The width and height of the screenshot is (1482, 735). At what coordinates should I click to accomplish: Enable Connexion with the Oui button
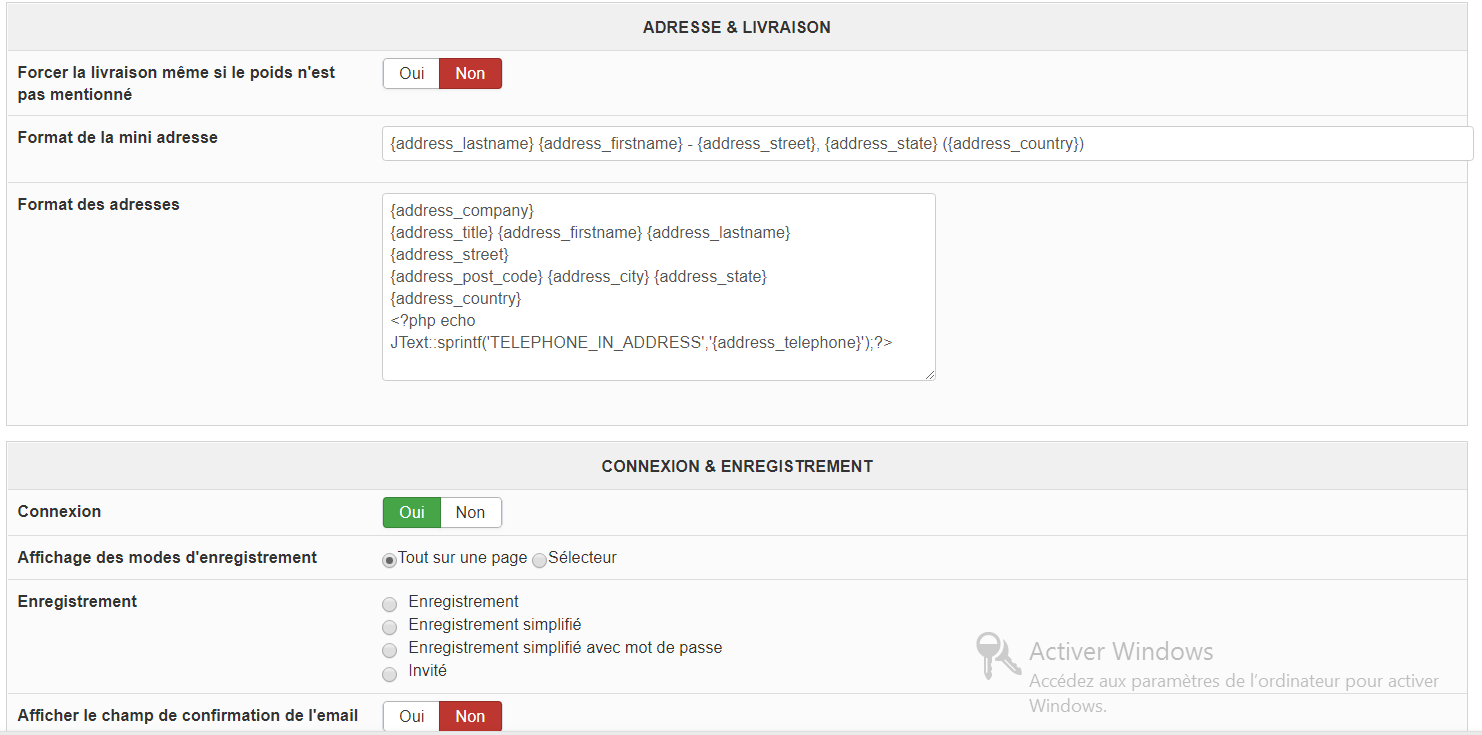click(x=411, y=512)
